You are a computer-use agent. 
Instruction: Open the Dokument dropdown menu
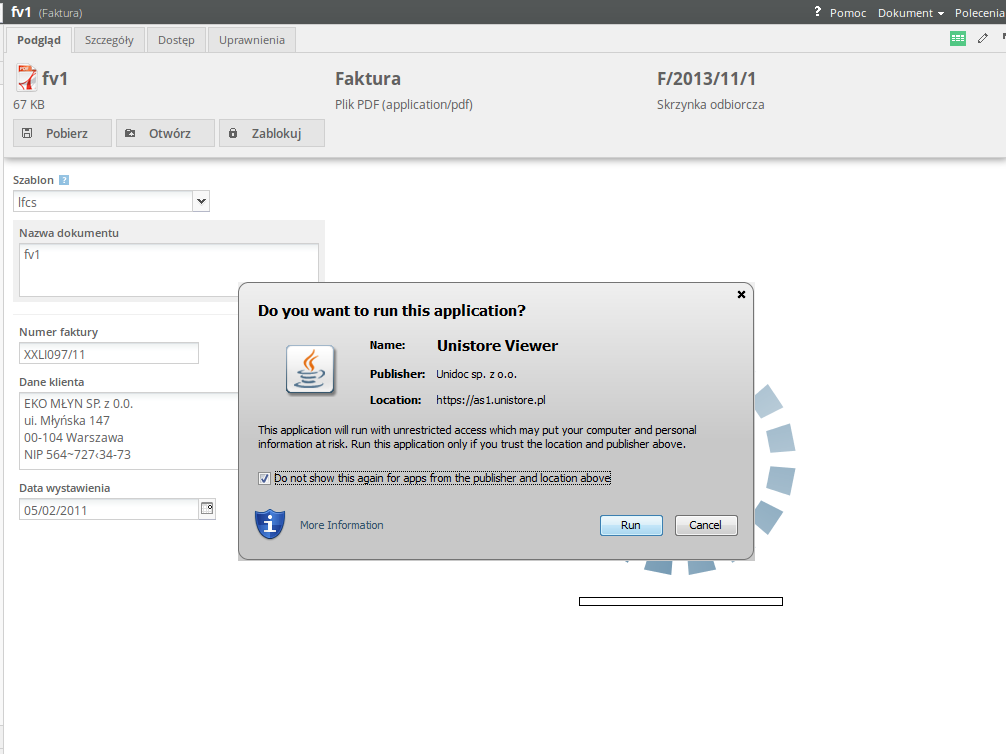910,13
